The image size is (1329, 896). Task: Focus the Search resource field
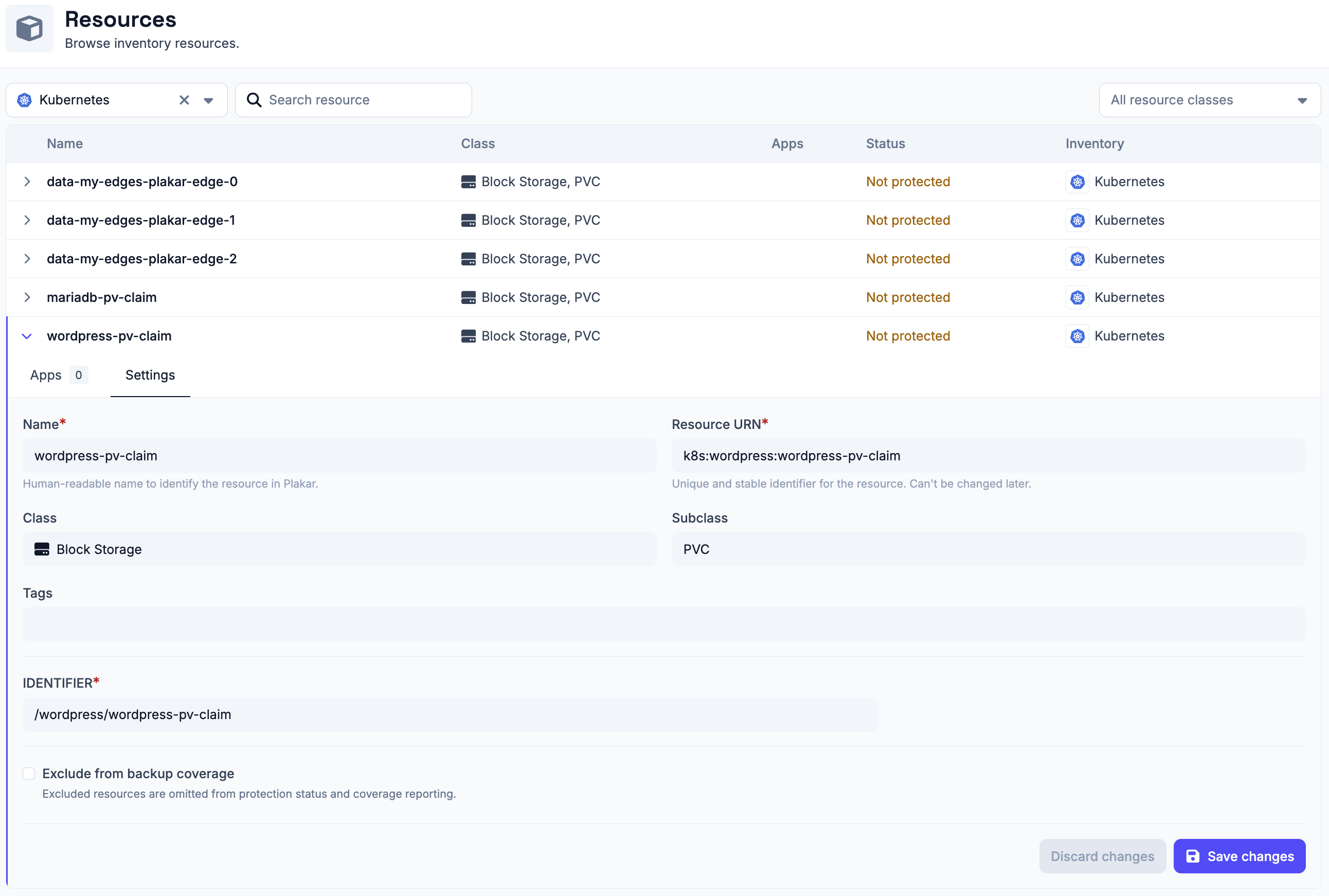(x=353, y=100)
